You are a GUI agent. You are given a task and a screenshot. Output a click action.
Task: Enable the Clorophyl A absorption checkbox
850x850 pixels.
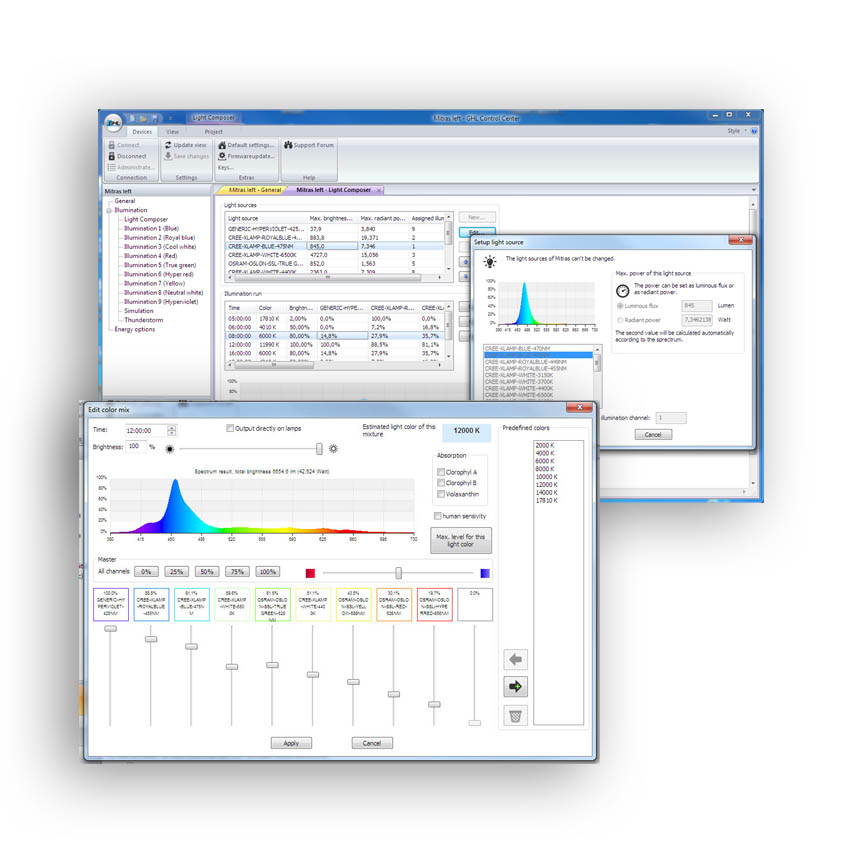click(441, 472)
